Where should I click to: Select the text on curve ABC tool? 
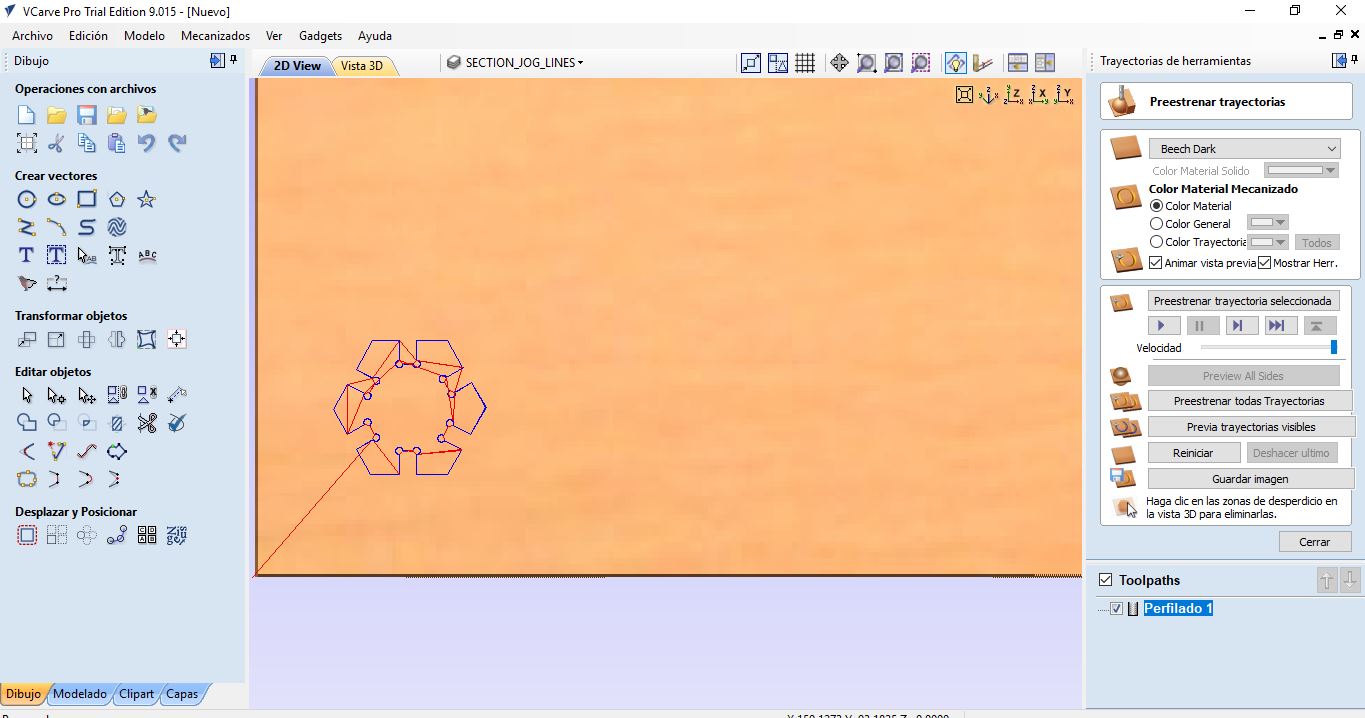147,255
